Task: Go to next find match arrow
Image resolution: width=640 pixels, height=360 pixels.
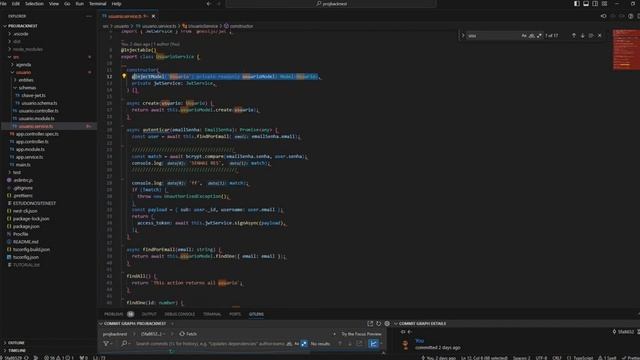Action: coord(582,36)
